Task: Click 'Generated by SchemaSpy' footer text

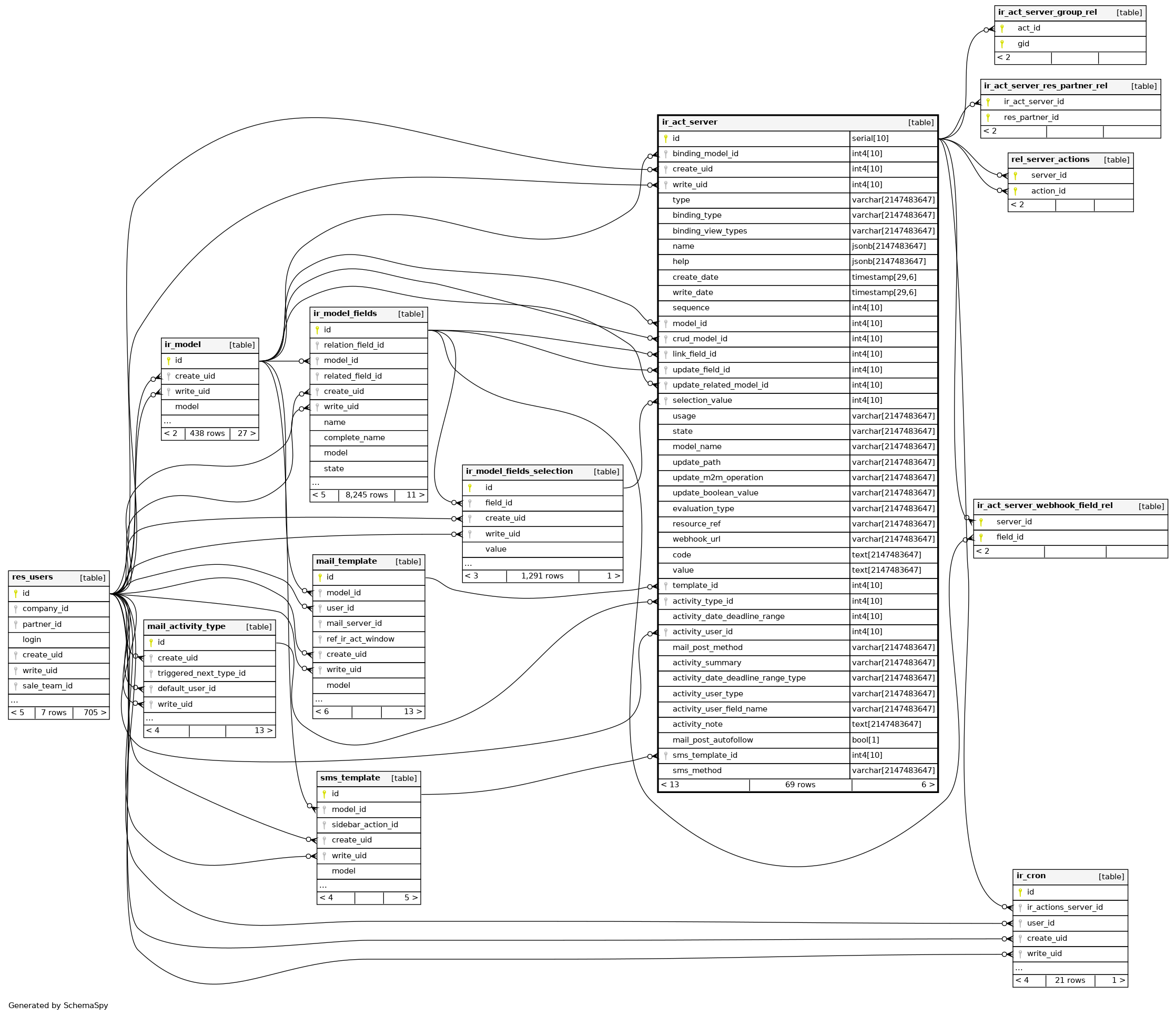Action: (x=58, y=1005)
